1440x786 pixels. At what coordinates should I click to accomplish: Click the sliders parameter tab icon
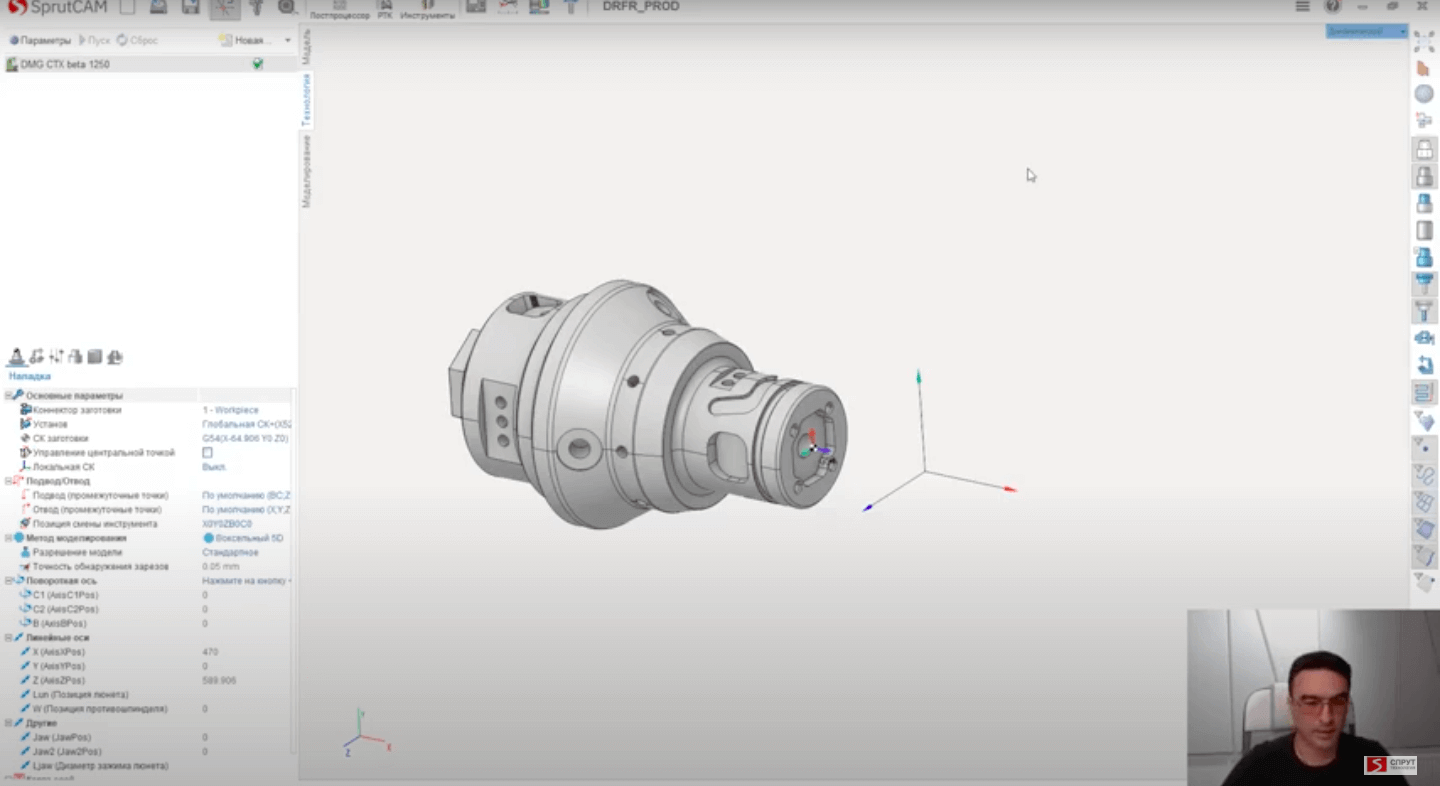(56, 357)
